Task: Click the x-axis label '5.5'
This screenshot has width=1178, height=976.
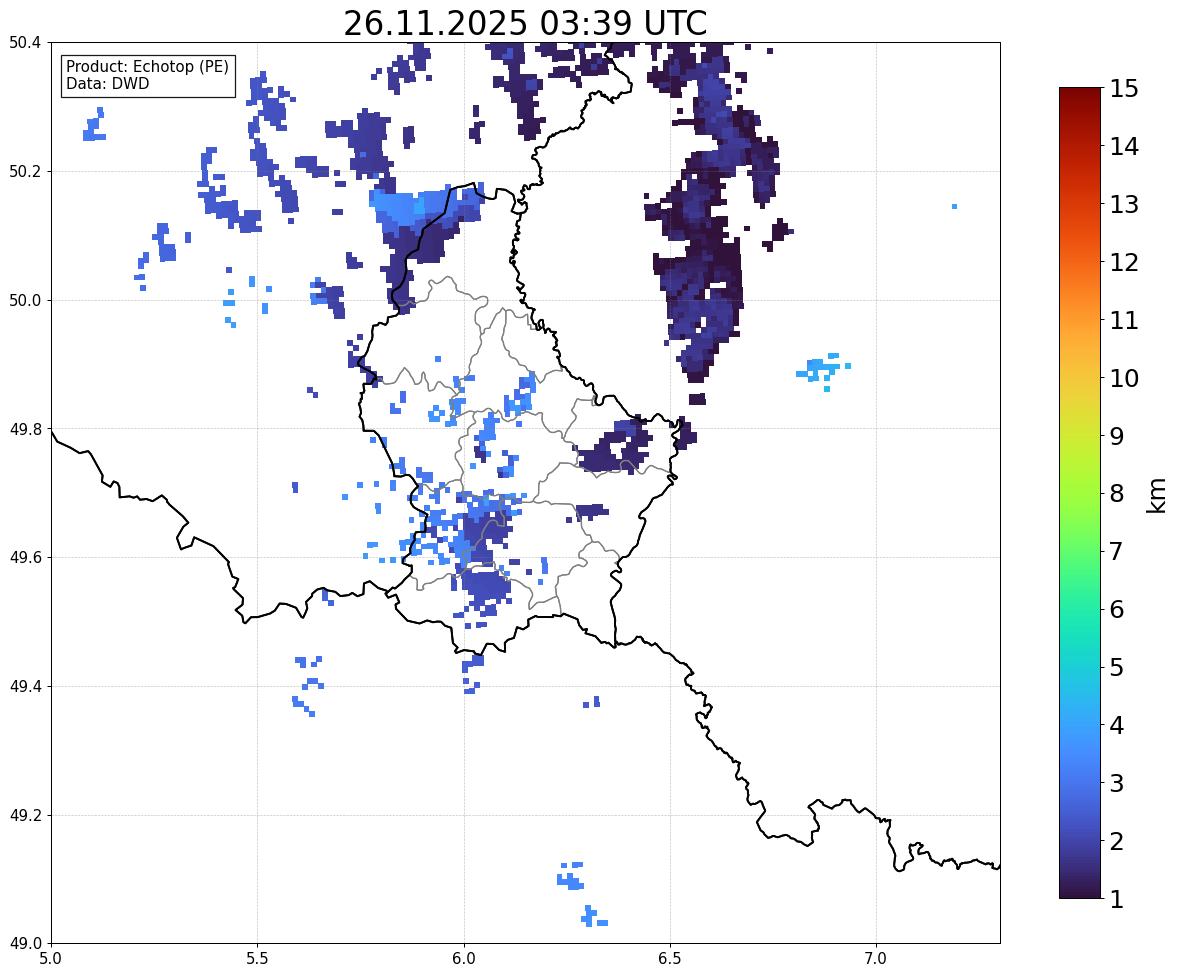Action: [258, 959]
